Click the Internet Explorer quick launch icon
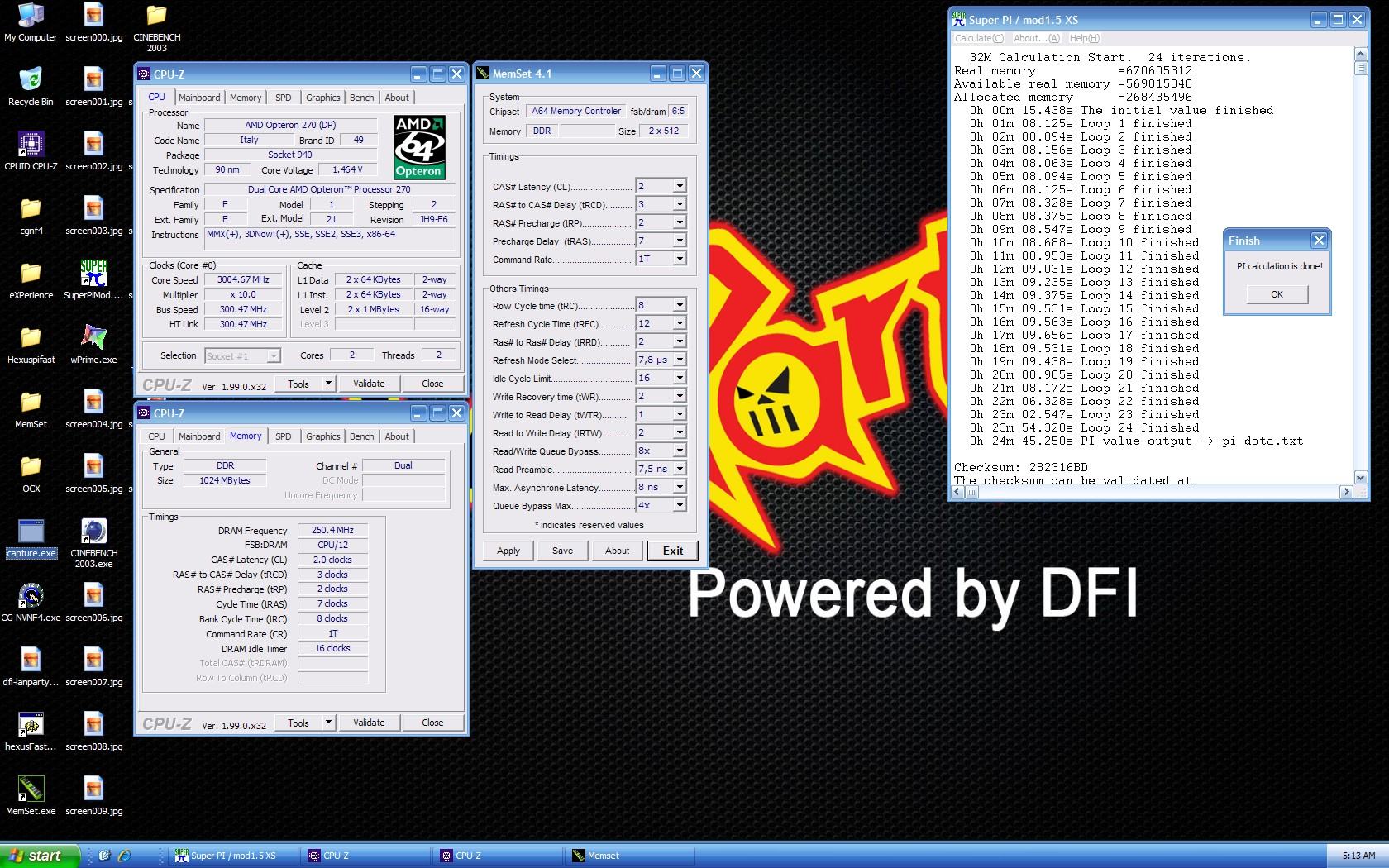1389x868 pixels. [x=124, y=856]
